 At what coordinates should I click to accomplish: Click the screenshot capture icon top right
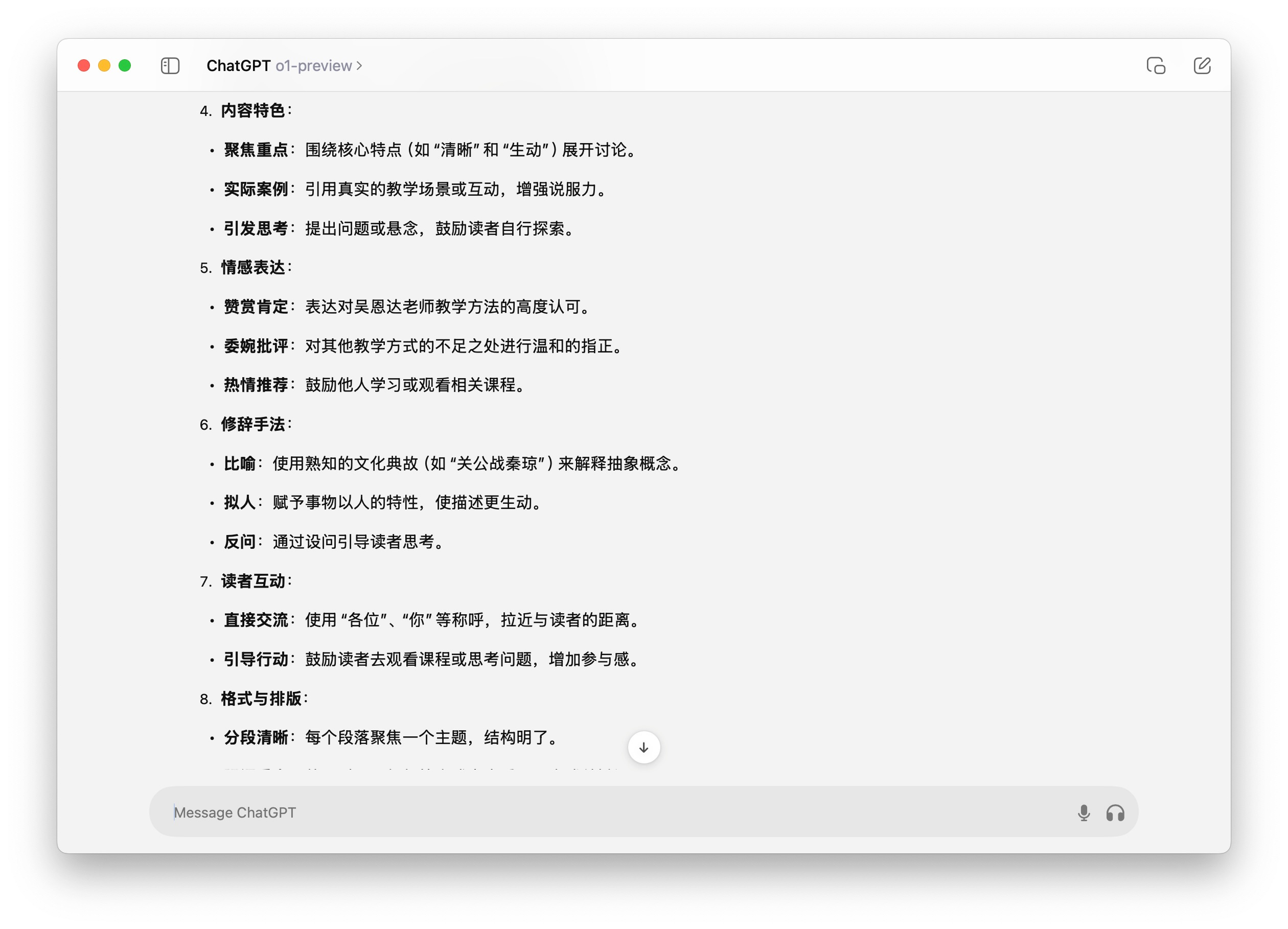[1156, 66]
